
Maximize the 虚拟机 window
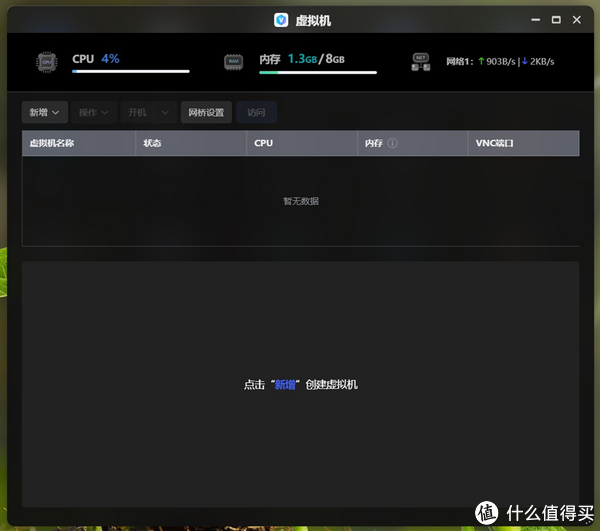tap(556, 20)
